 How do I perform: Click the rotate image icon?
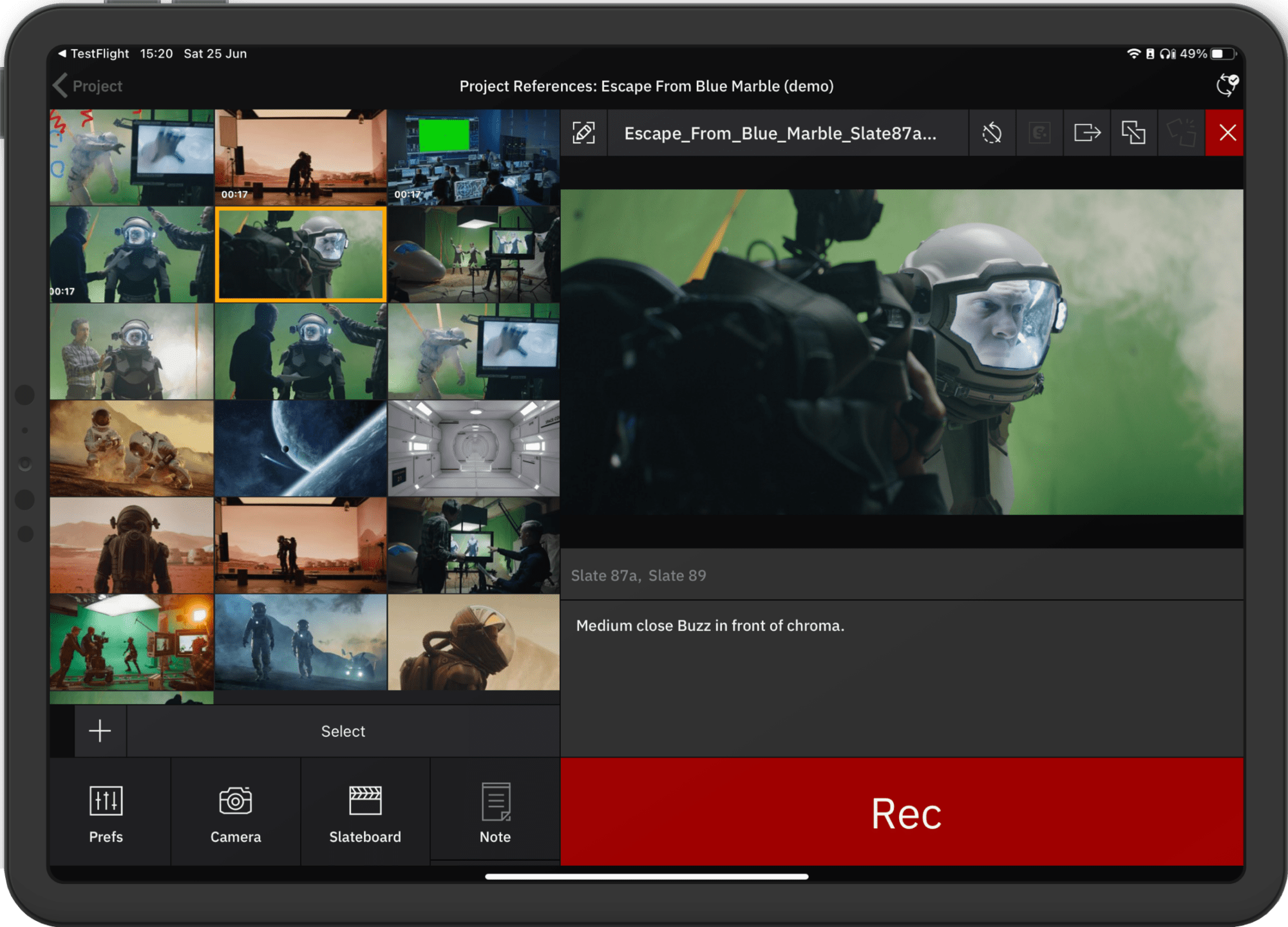click(x=992, y=133)
